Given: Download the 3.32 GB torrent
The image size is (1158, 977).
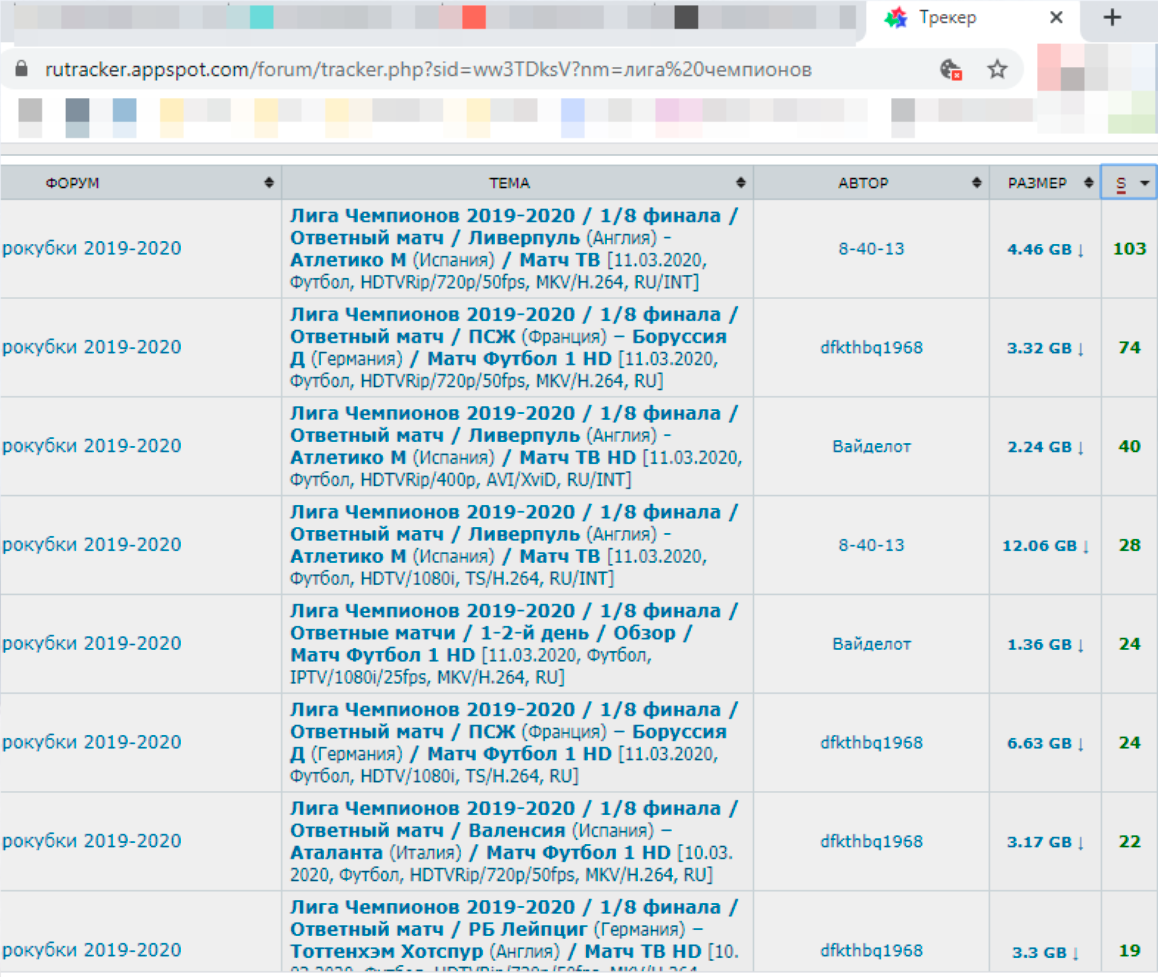Looking at the screenshot, I should coord(1045,349).
